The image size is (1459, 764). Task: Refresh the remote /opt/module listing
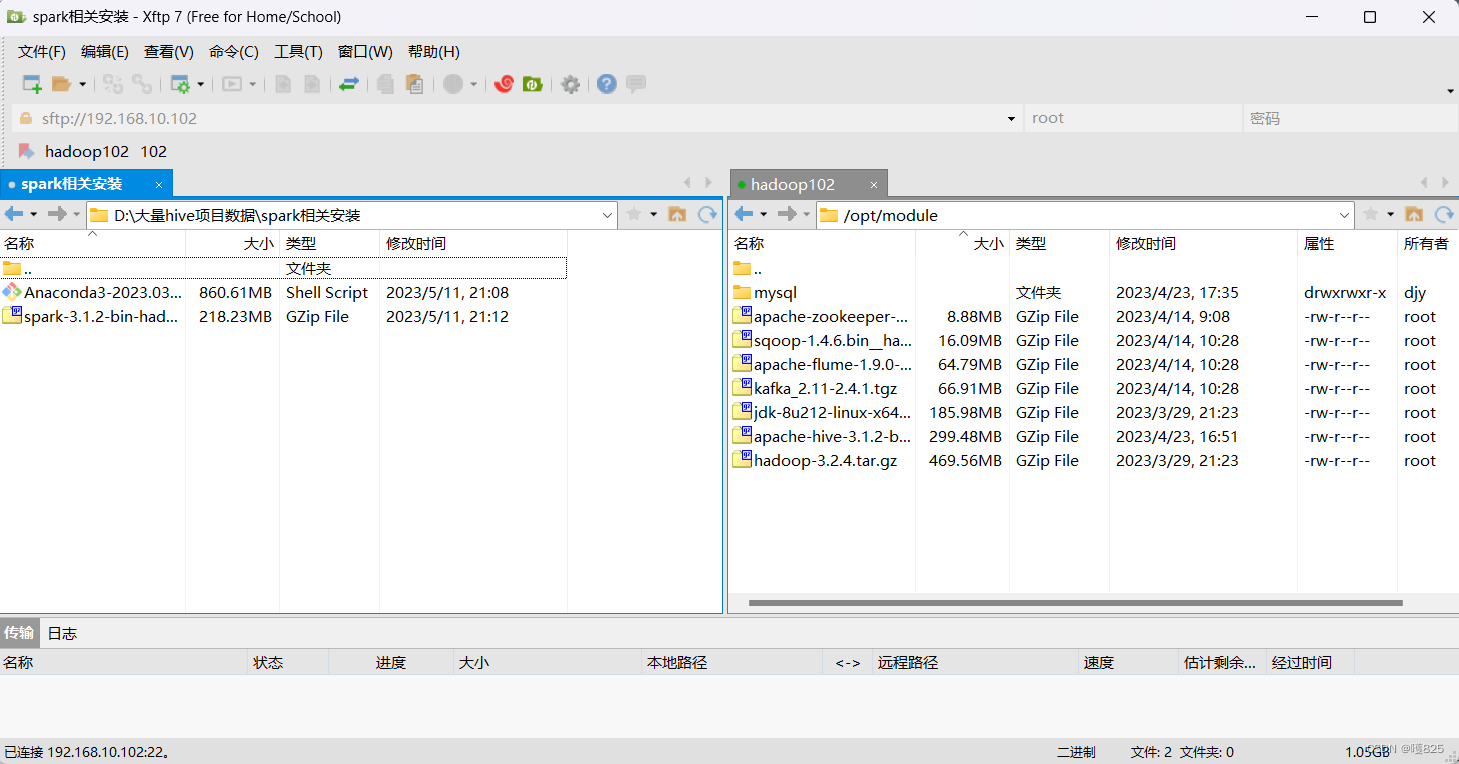[x=1444, y=214]
